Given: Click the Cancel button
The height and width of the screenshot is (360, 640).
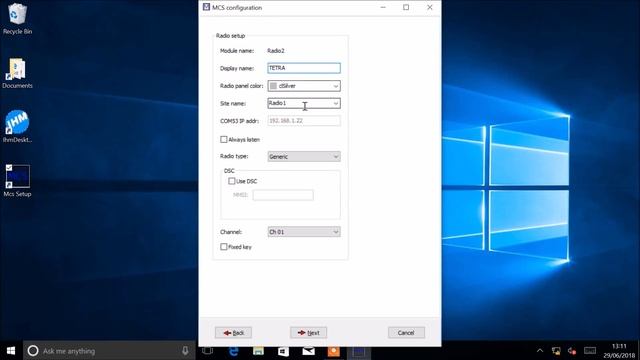Looking at the screenshot, I should (407, 333).
